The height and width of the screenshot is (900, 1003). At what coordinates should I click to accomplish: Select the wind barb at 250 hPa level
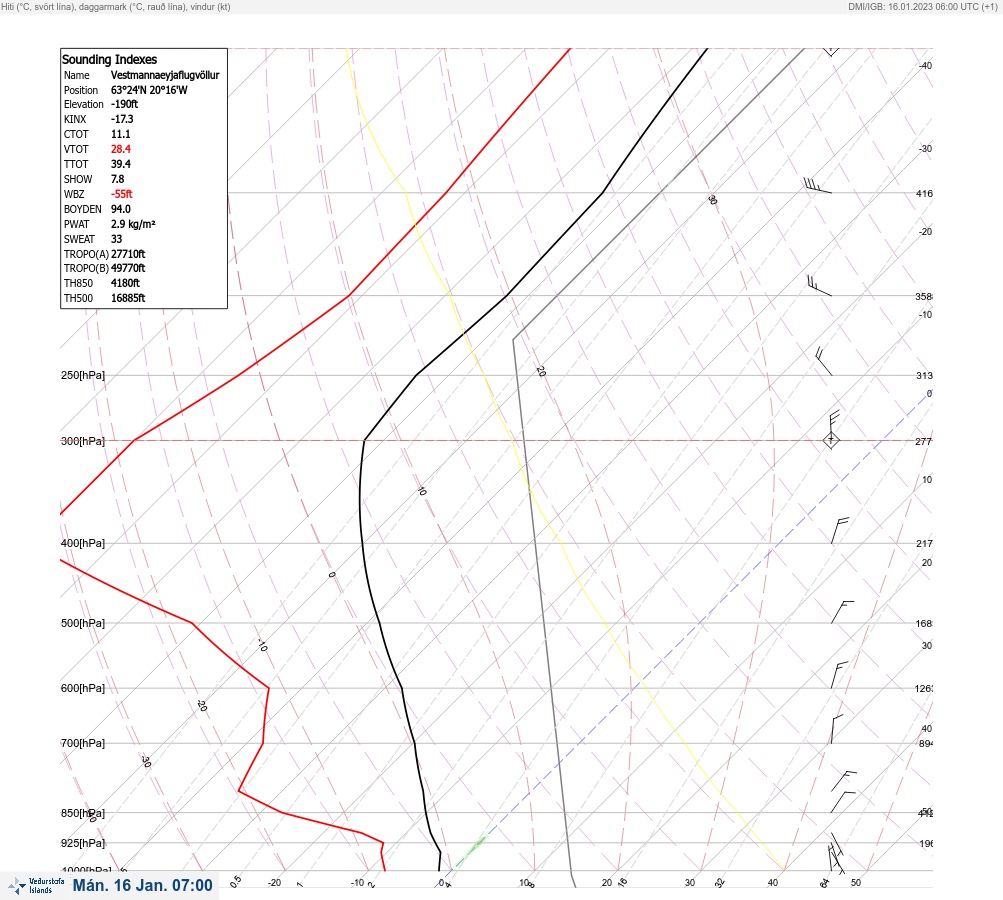pyautogui.click(x=824, y=361)
